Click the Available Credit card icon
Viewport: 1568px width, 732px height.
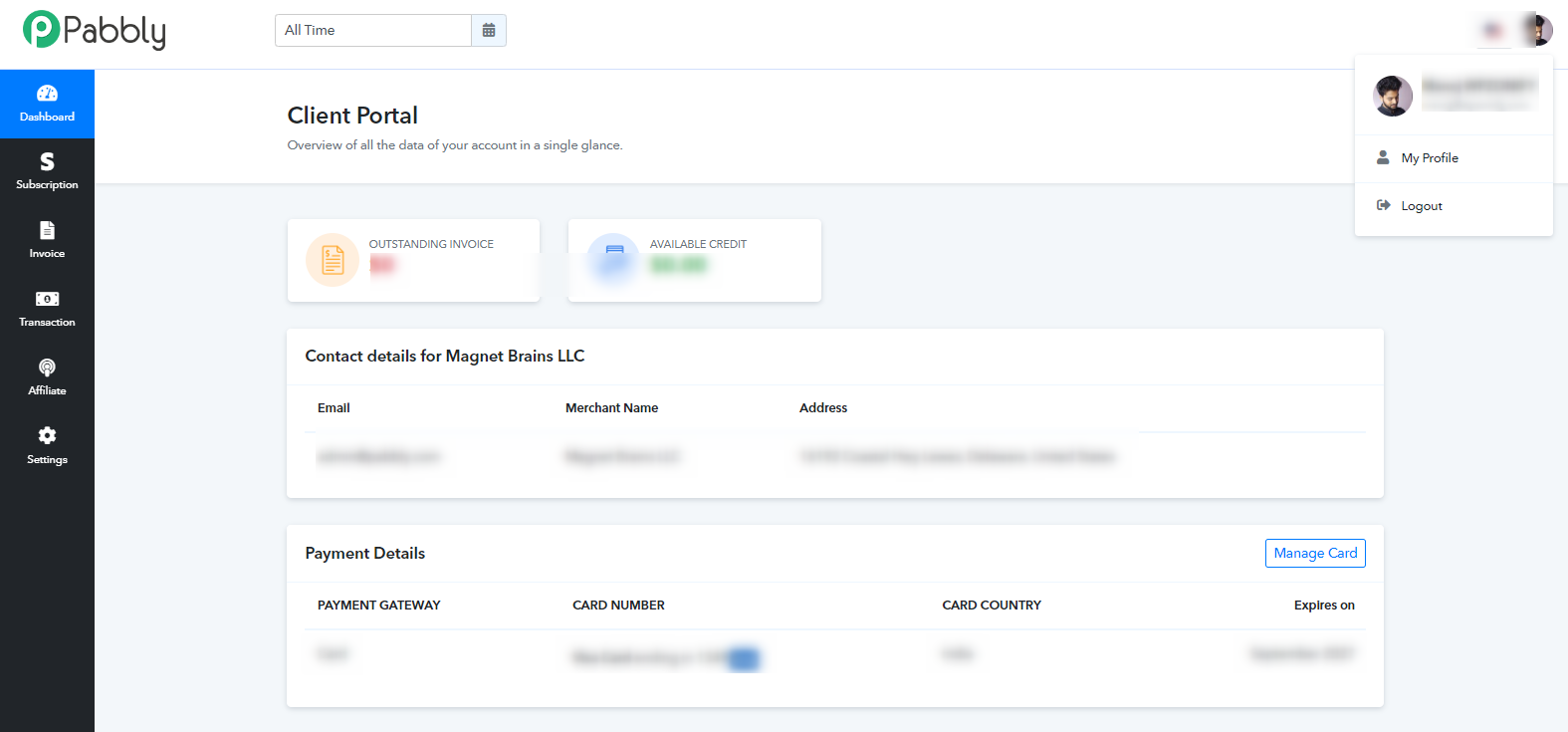[613, 260]
